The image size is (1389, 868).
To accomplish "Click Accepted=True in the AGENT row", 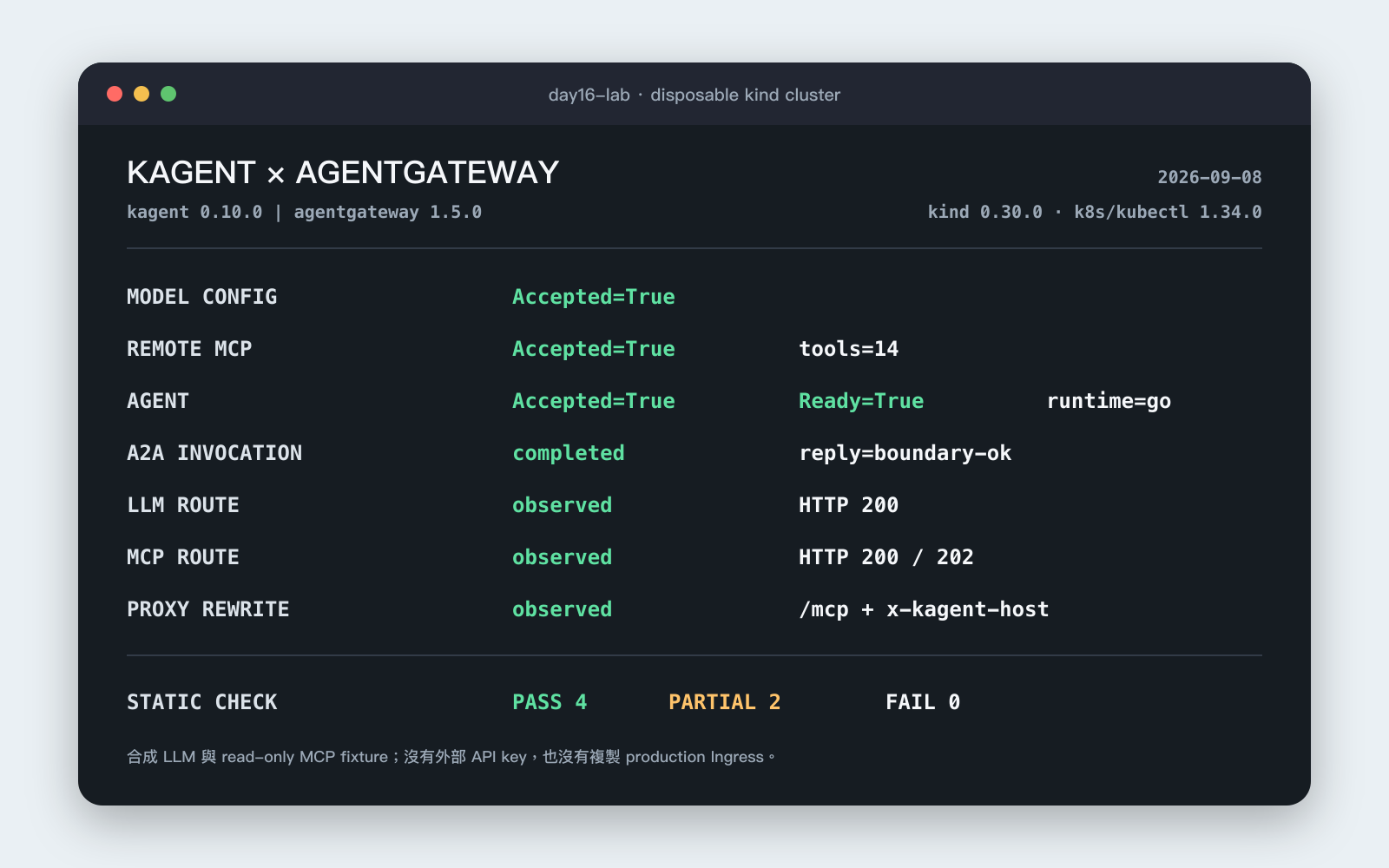I will [x=594, y=401].
